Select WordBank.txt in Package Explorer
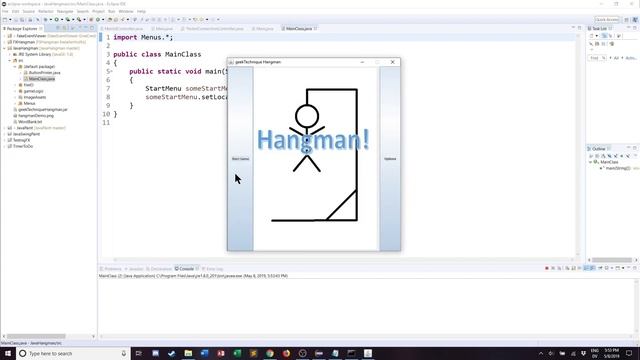 pos(30,122)
